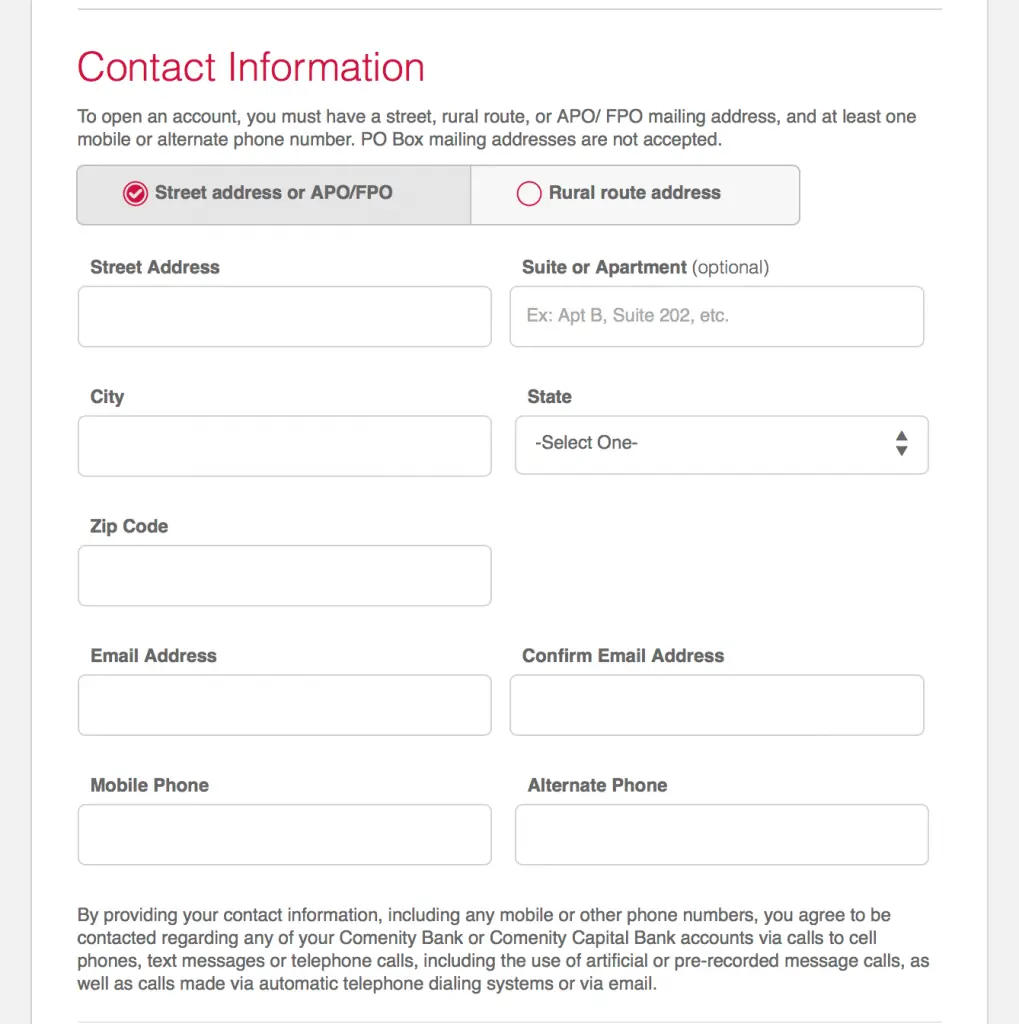Click into the City text box

click(284, 446)
